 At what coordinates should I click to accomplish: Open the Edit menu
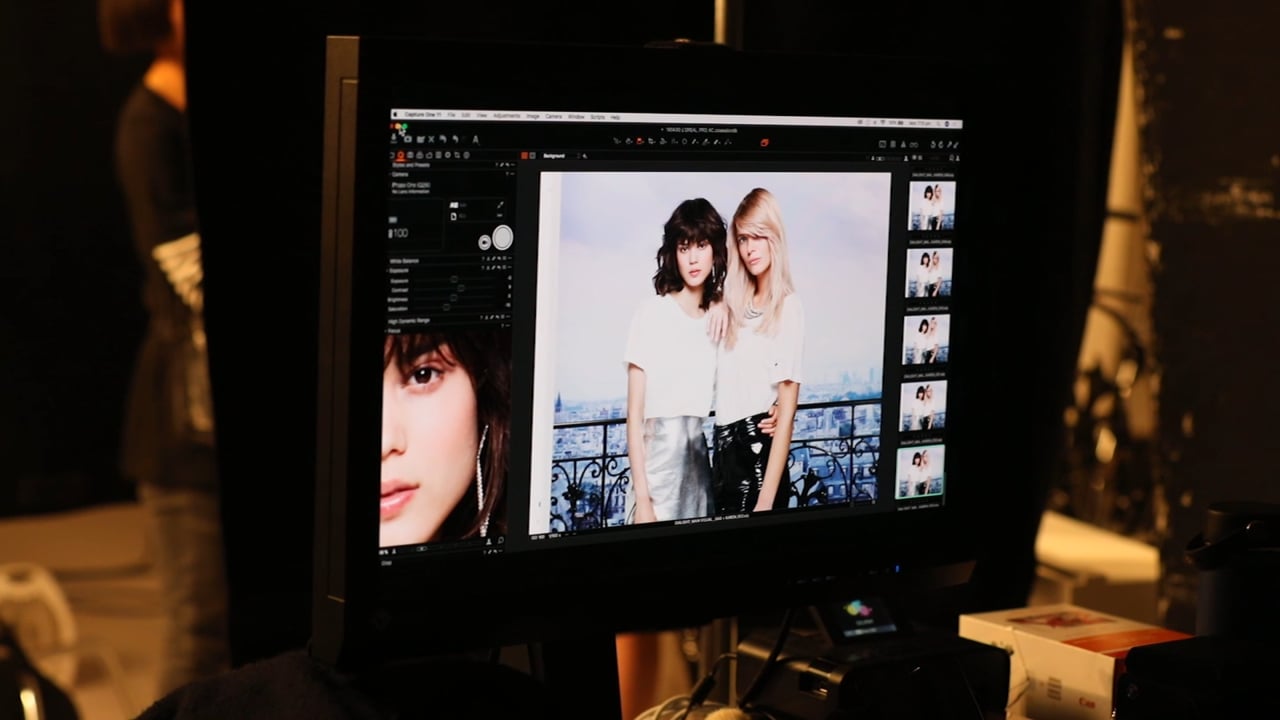466,116
